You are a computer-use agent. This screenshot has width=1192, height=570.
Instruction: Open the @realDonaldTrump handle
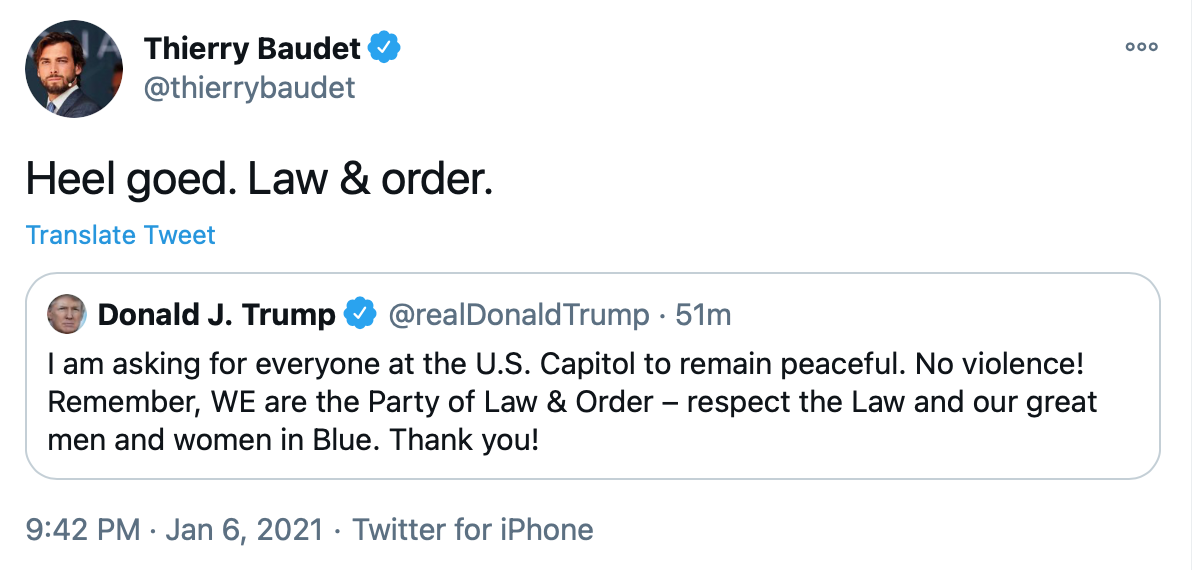(518, 315)
